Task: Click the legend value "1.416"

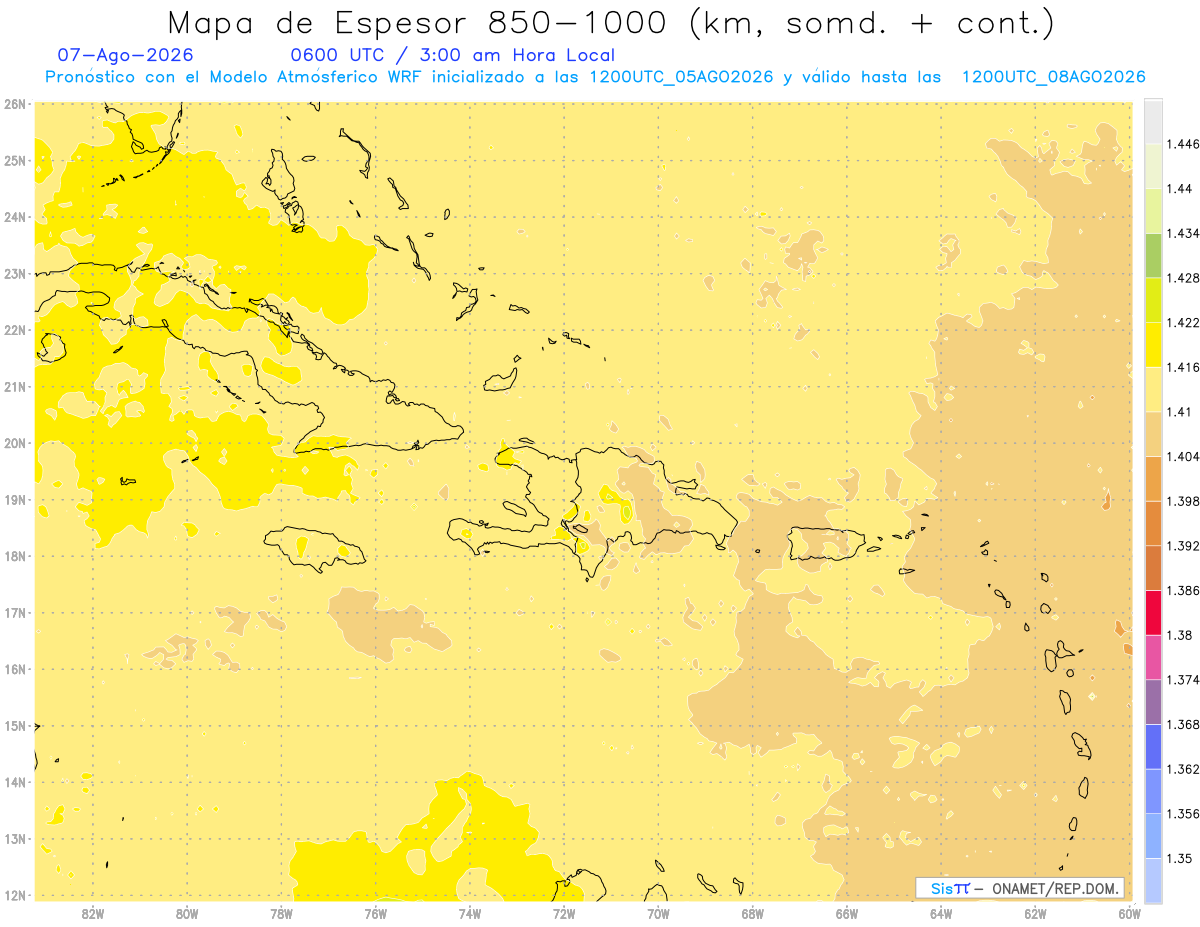Action: coord(1183,367)
